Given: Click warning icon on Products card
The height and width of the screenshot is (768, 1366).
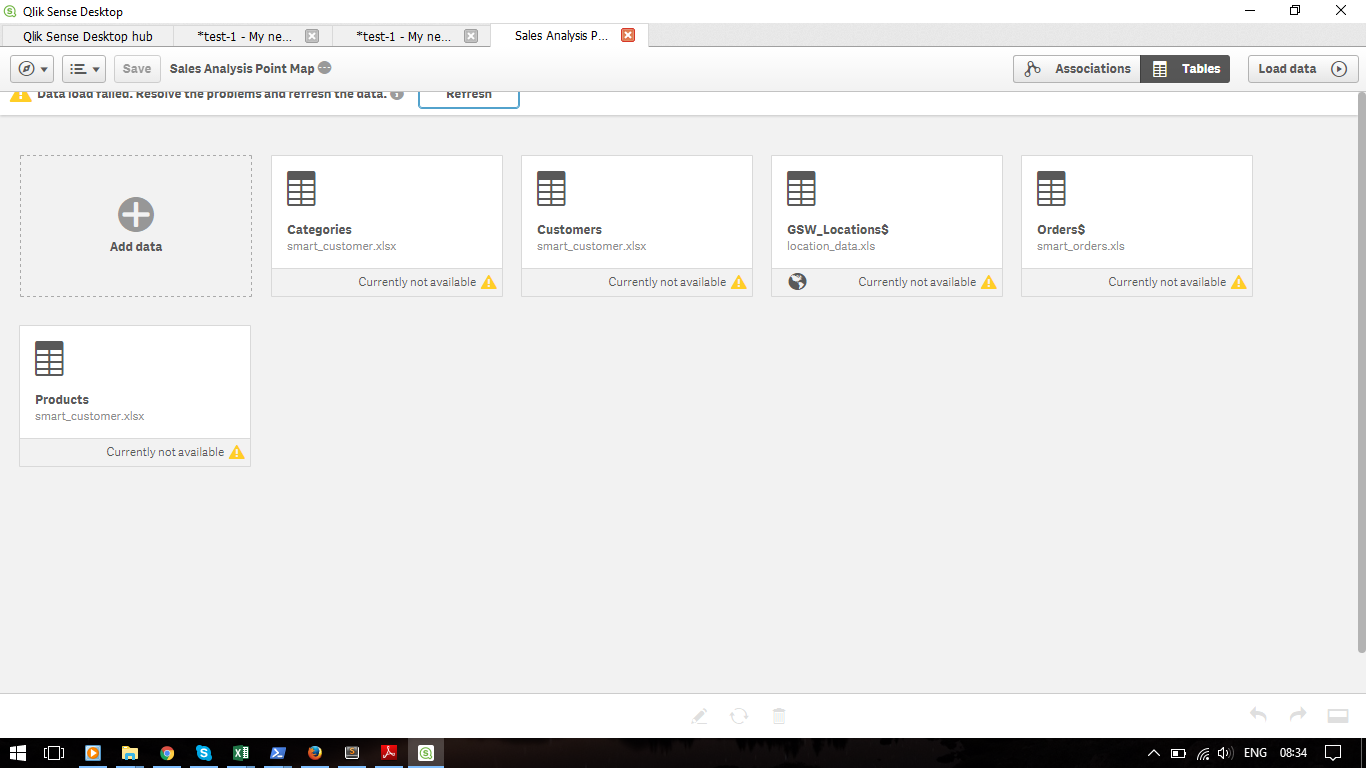Looking at the screenshot, I should pos(237,452).
